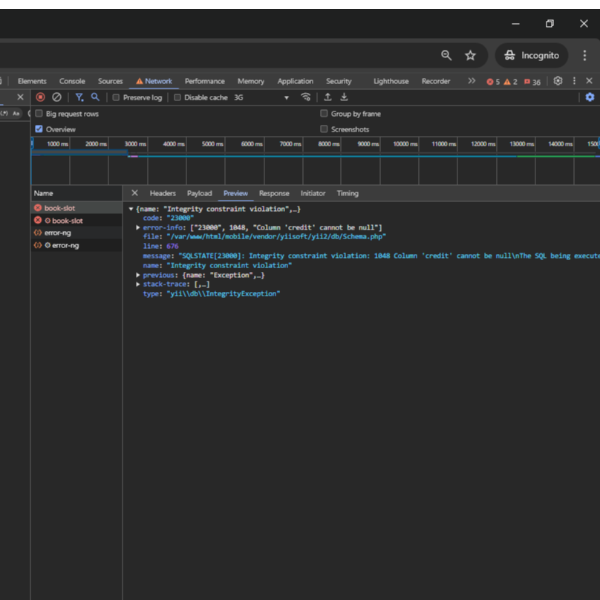This screenshot has width=600, height=600.
Task: Export HAR file download icon
Action: pyautogui.click(x=344, y=97)
